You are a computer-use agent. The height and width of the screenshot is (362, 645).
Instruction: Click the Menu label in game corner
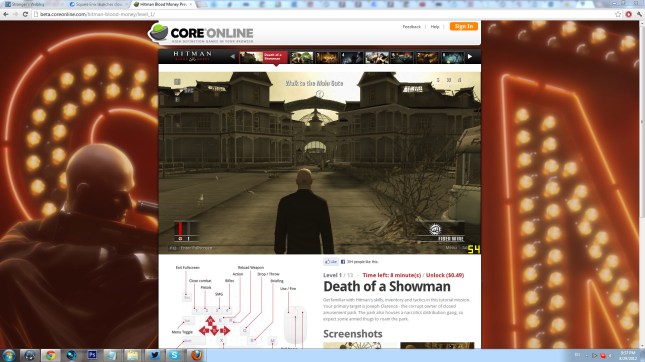pyautogui.click(x=451, y=248)
